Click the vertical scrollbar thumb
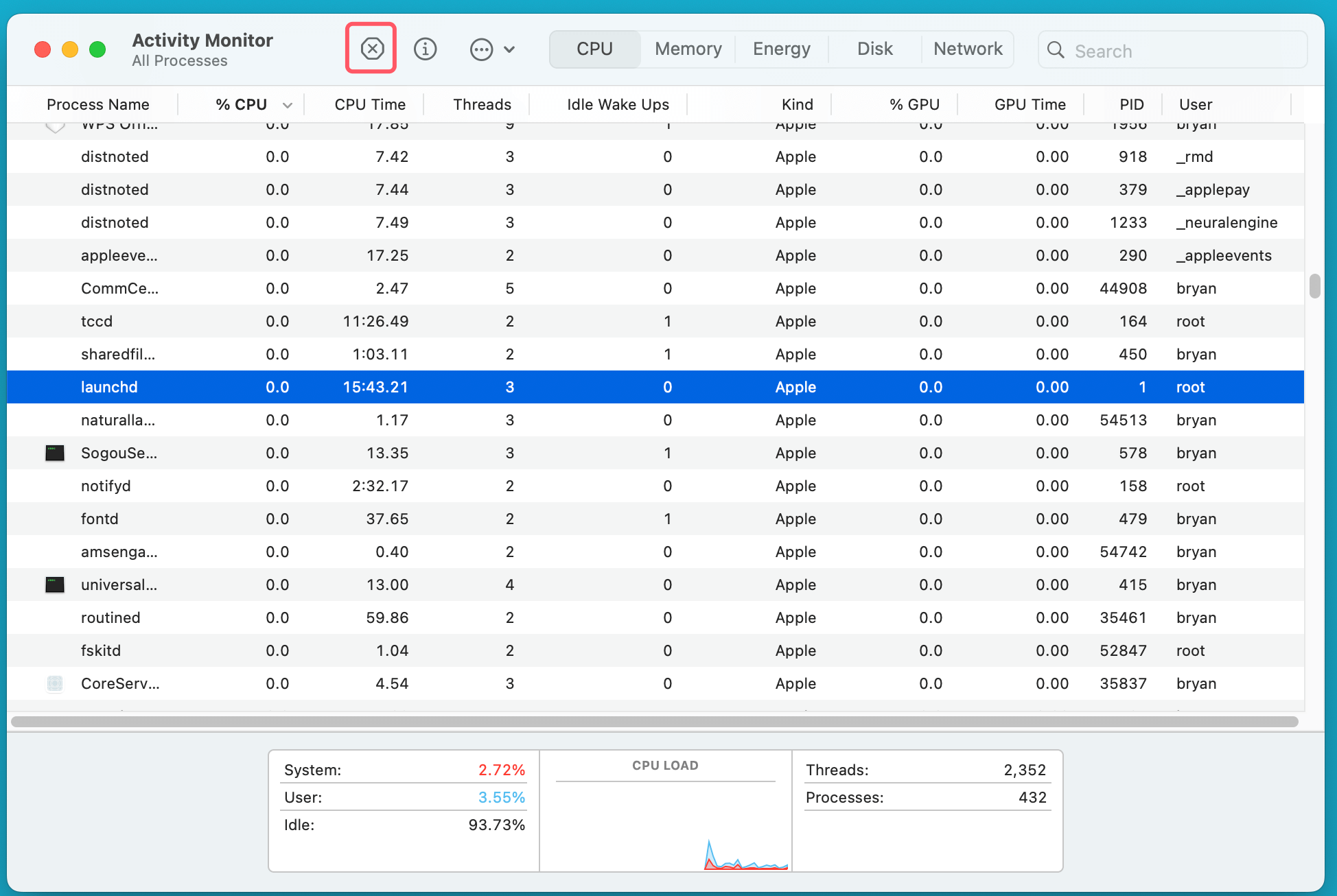This screenshot has height=896, width=1337. click(1314, 286)
